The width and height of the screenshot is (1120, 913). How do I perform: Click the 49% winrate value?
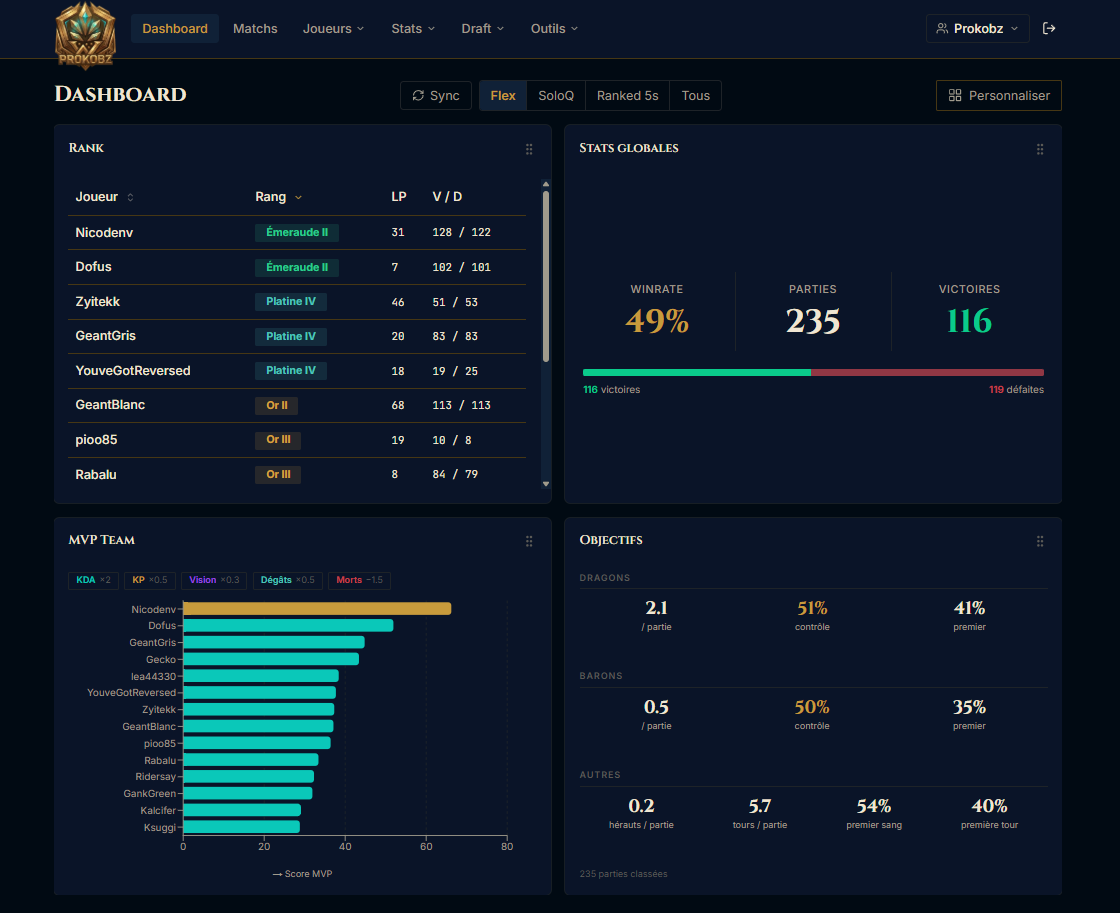656,321
